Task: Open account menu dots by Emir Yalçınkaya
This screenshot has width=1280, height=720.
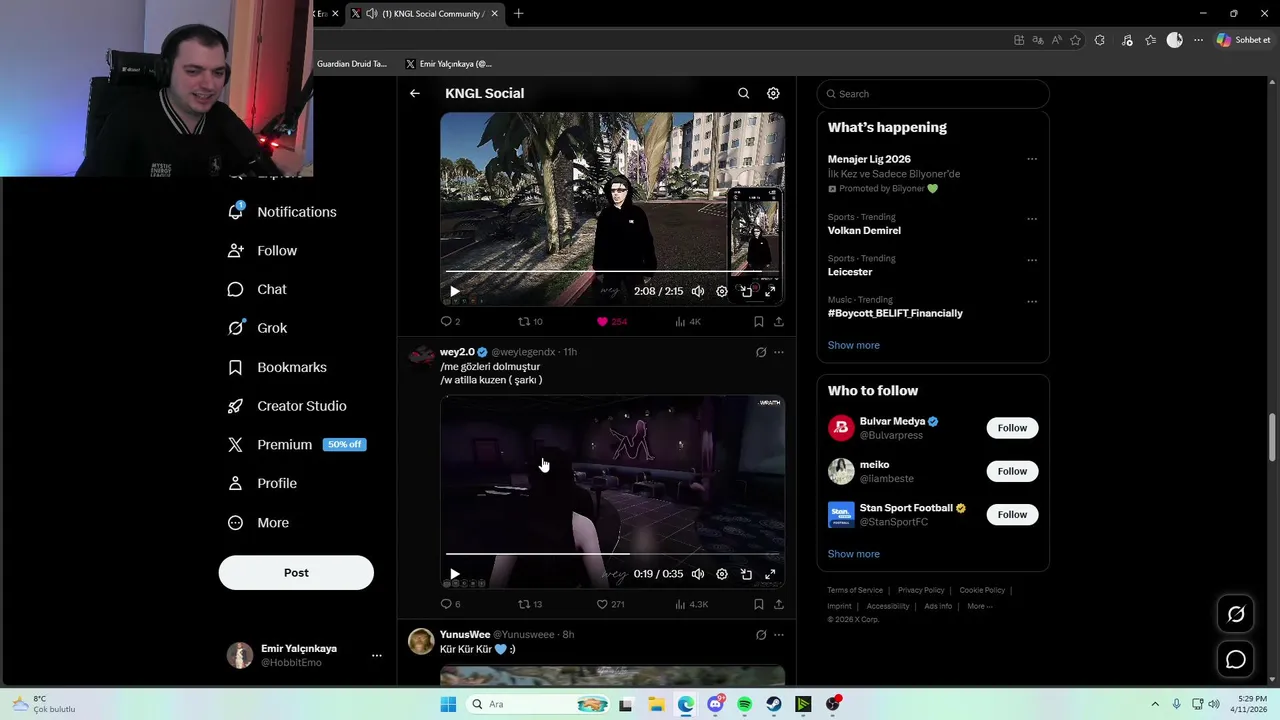Action: pos(377,656)
